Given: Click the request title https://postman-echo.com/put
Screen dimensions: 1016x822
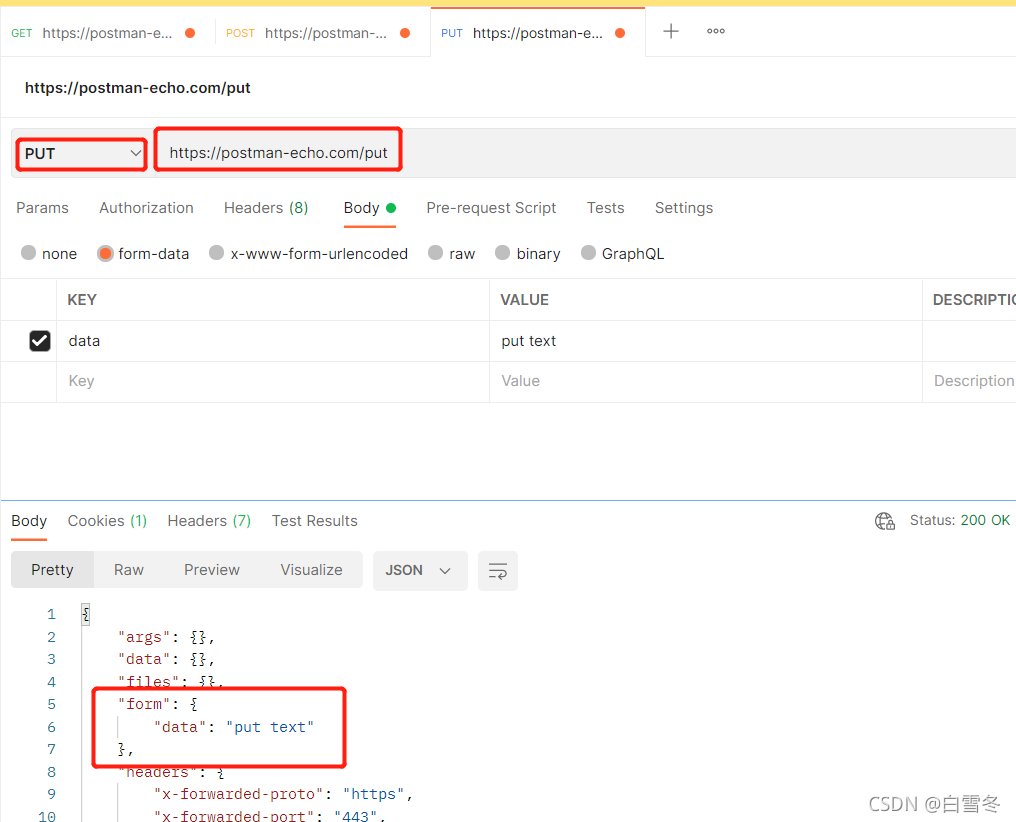Looking at the screenshot, I should pyautogui.click(x=137, y=88).
